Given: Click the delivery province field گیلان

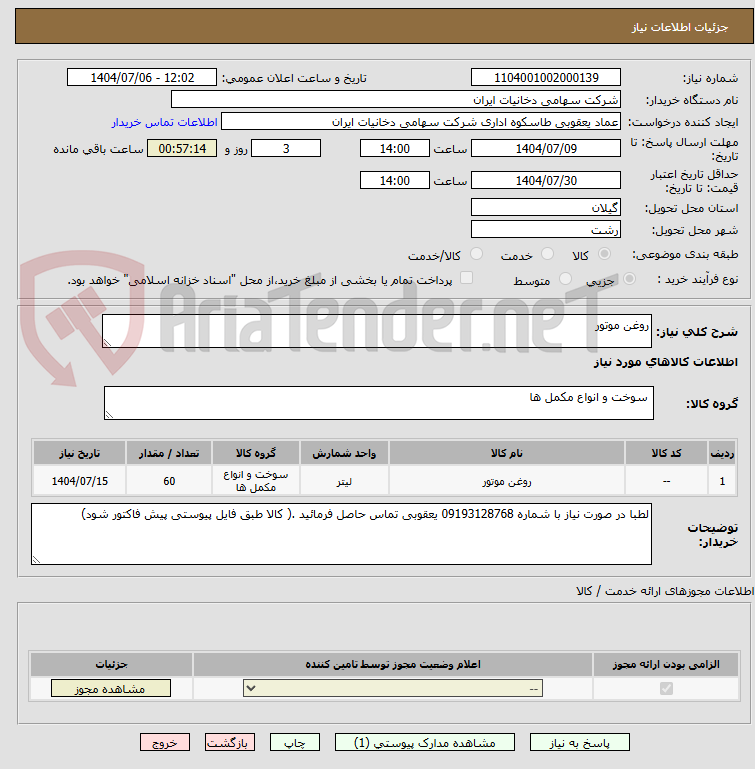Looking at the screenshot, I should click(546, 207).
